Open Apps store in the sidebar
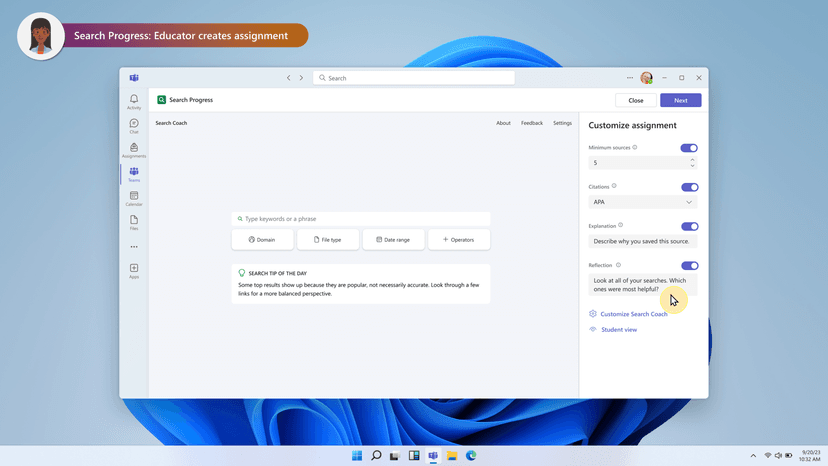The width and height of the screenshot is (828, 466). pos(134,271)
